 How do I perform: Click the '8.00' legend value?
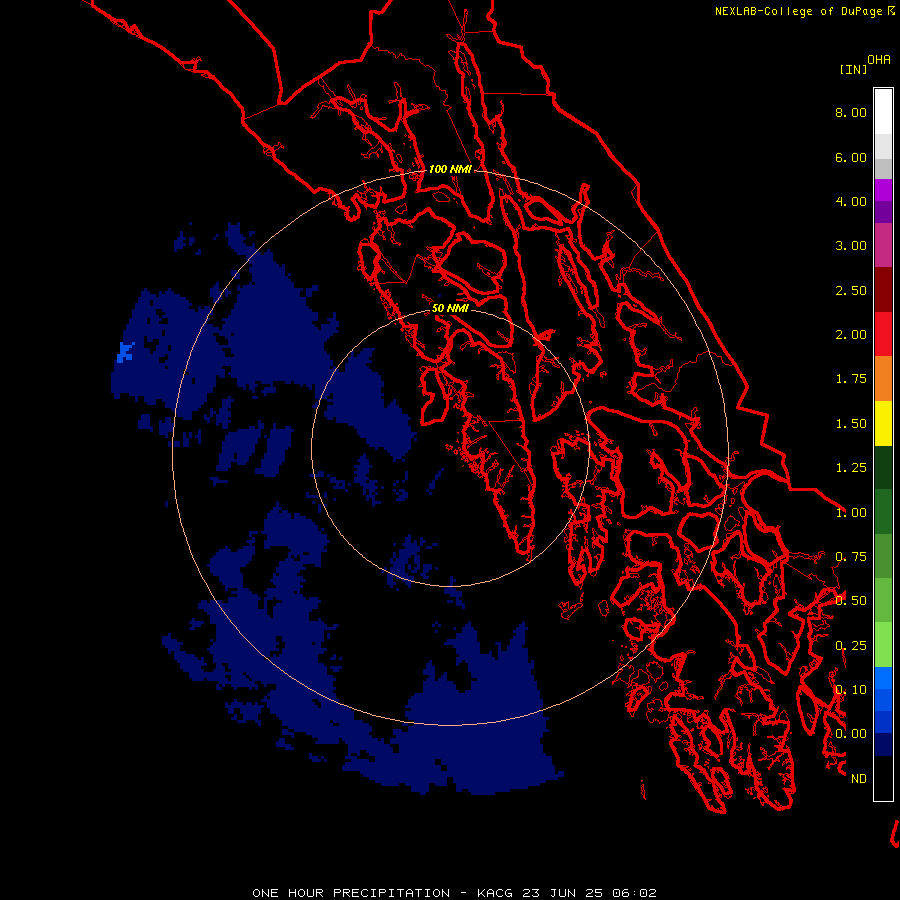851,112
